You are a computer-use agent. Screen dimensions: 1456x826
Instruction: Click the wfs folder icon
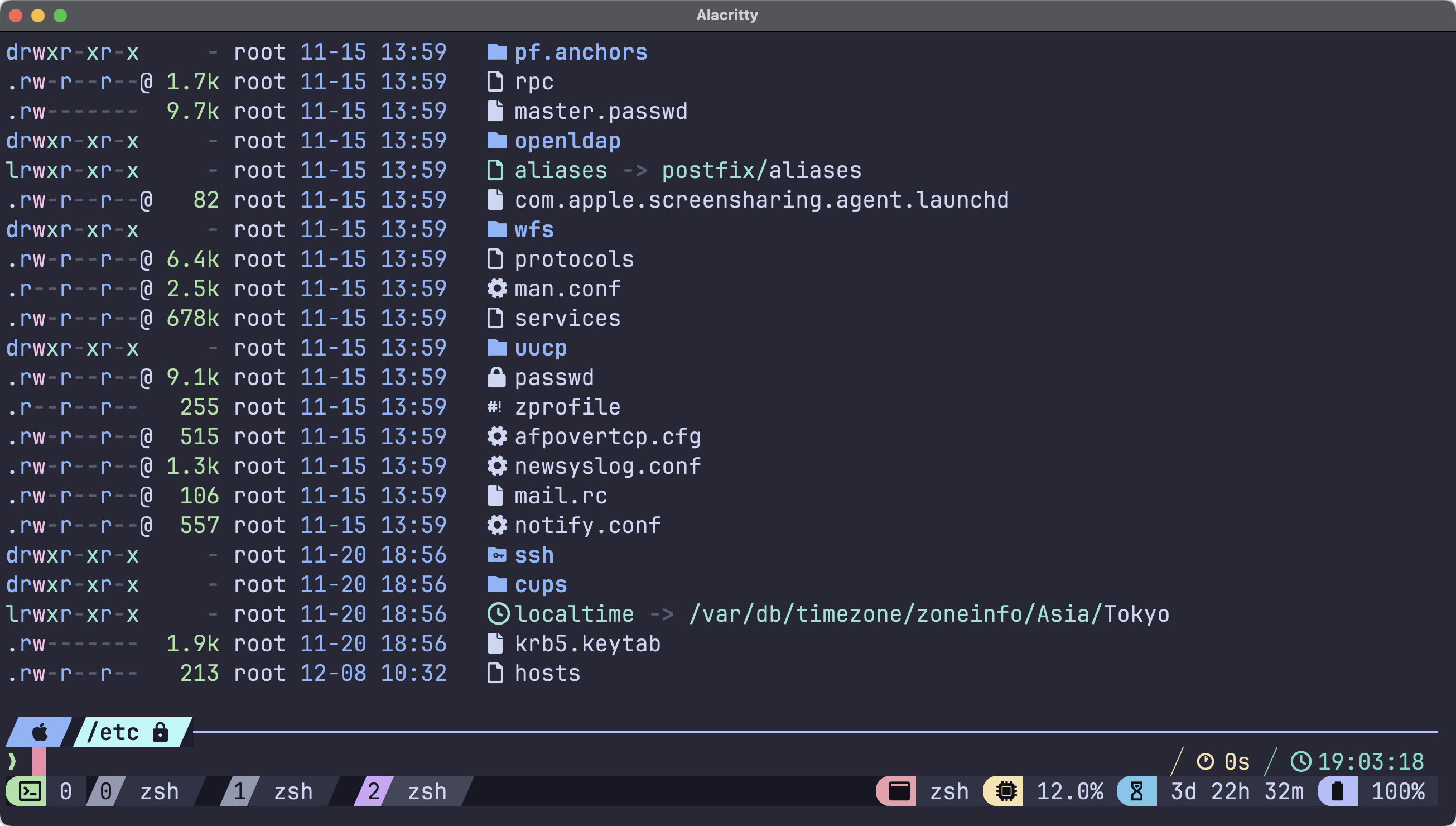point(496,230)
